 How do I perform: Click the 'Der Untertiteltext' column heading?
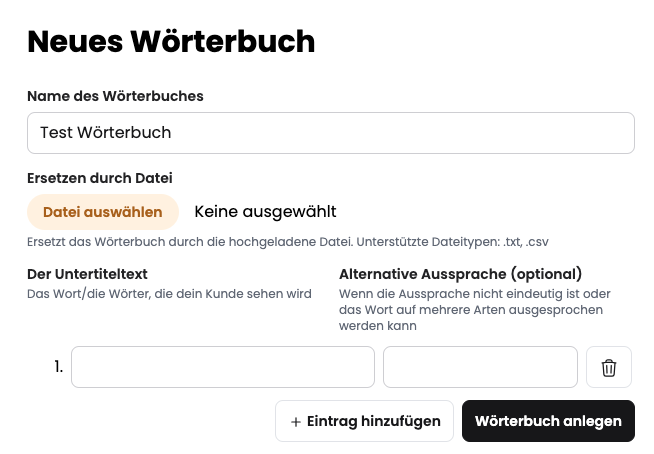point(87,274)
